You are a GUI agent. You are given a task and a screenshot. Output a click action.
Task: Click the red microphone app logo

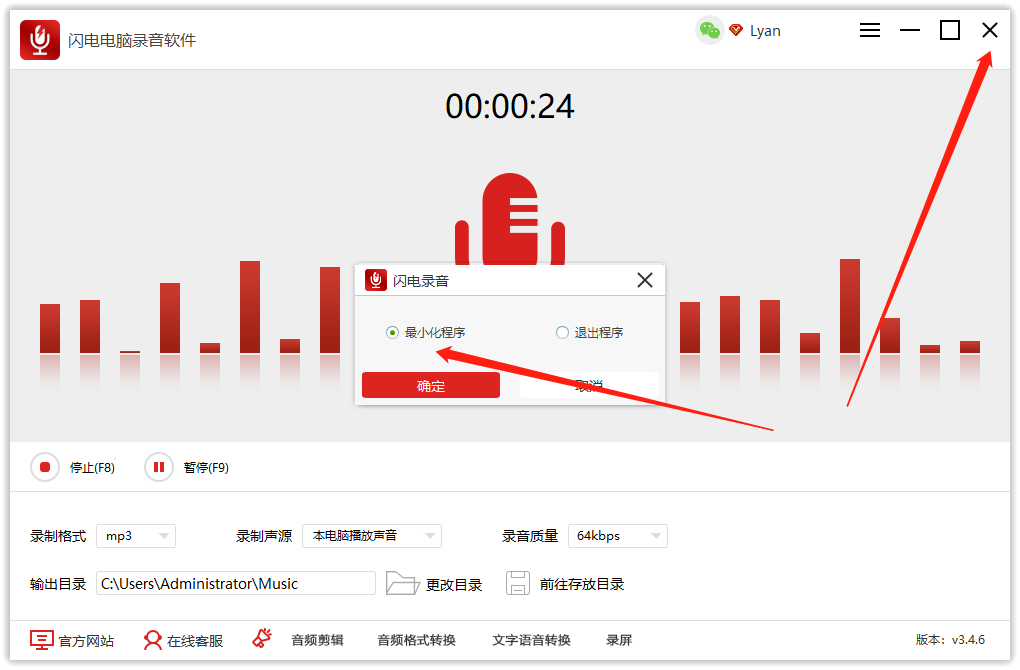[40, 40]
